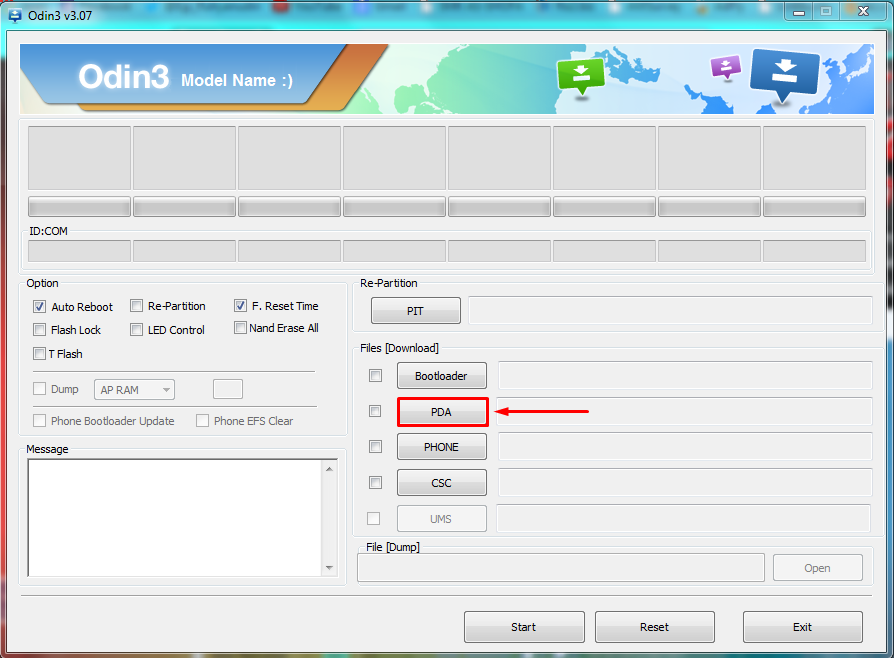Click the PIT button under Re-Partition
This screenshot has width=894, height=658.
point(415,310)
